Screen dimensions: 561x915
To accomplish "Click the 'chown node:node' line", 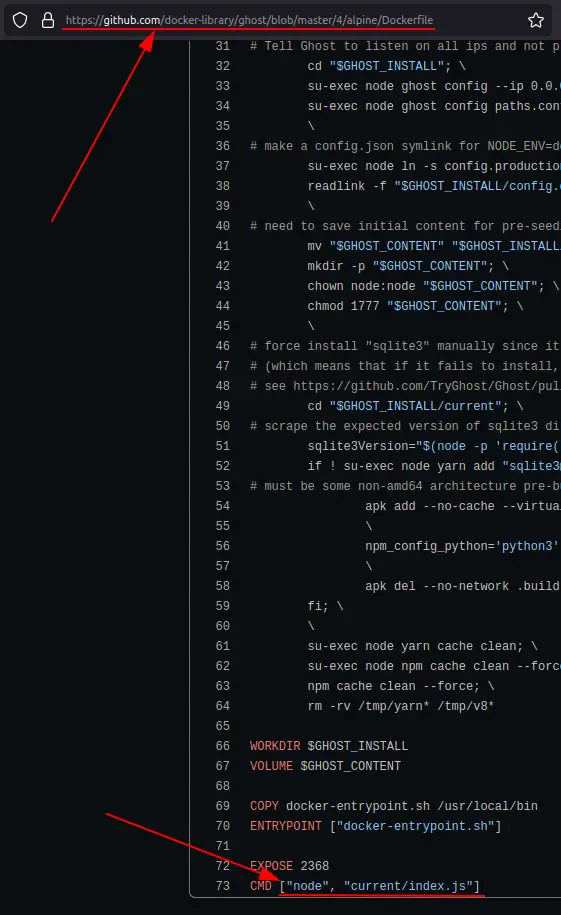I will click(x=433, y=286).
